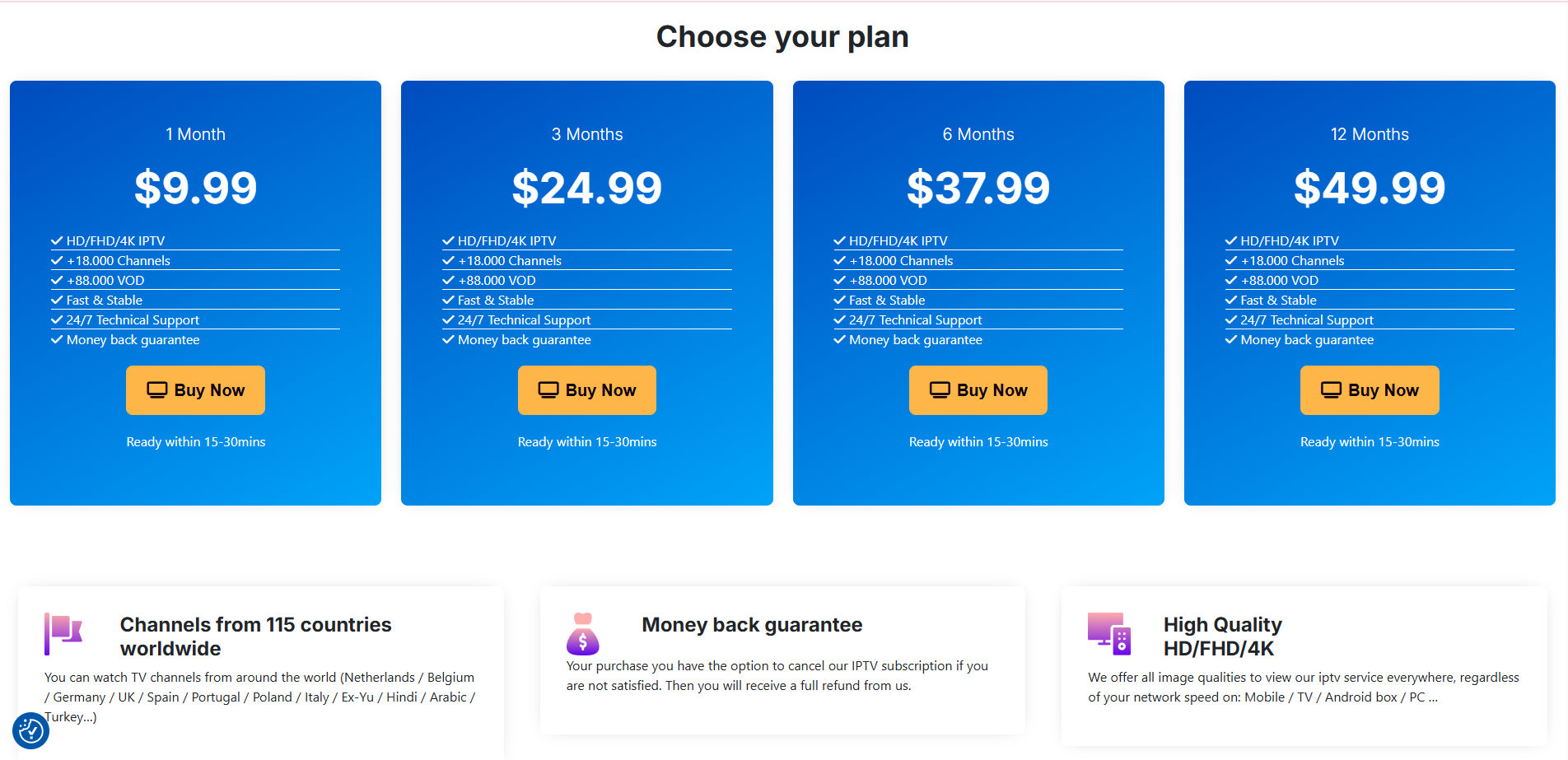The height and width of the screenshot is (760, 1568).
Task: Click the pink flag countries icon
Action: (63, 633)
